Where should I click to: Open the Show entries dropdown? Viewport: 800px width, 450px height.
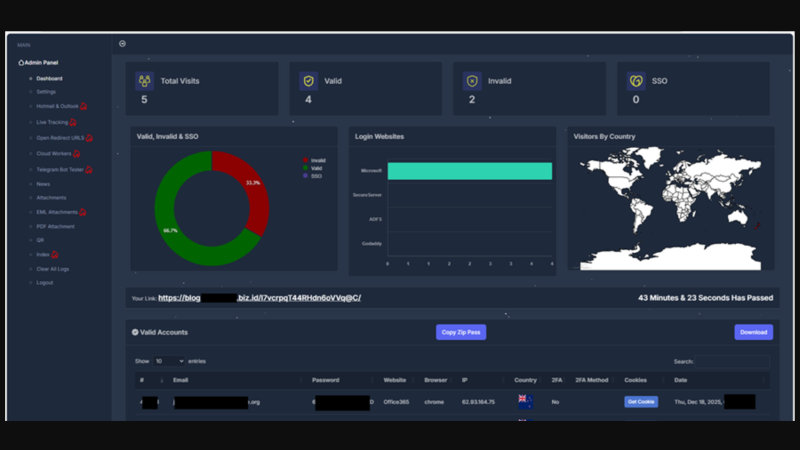pyautogui.click(x=169, y=361)
